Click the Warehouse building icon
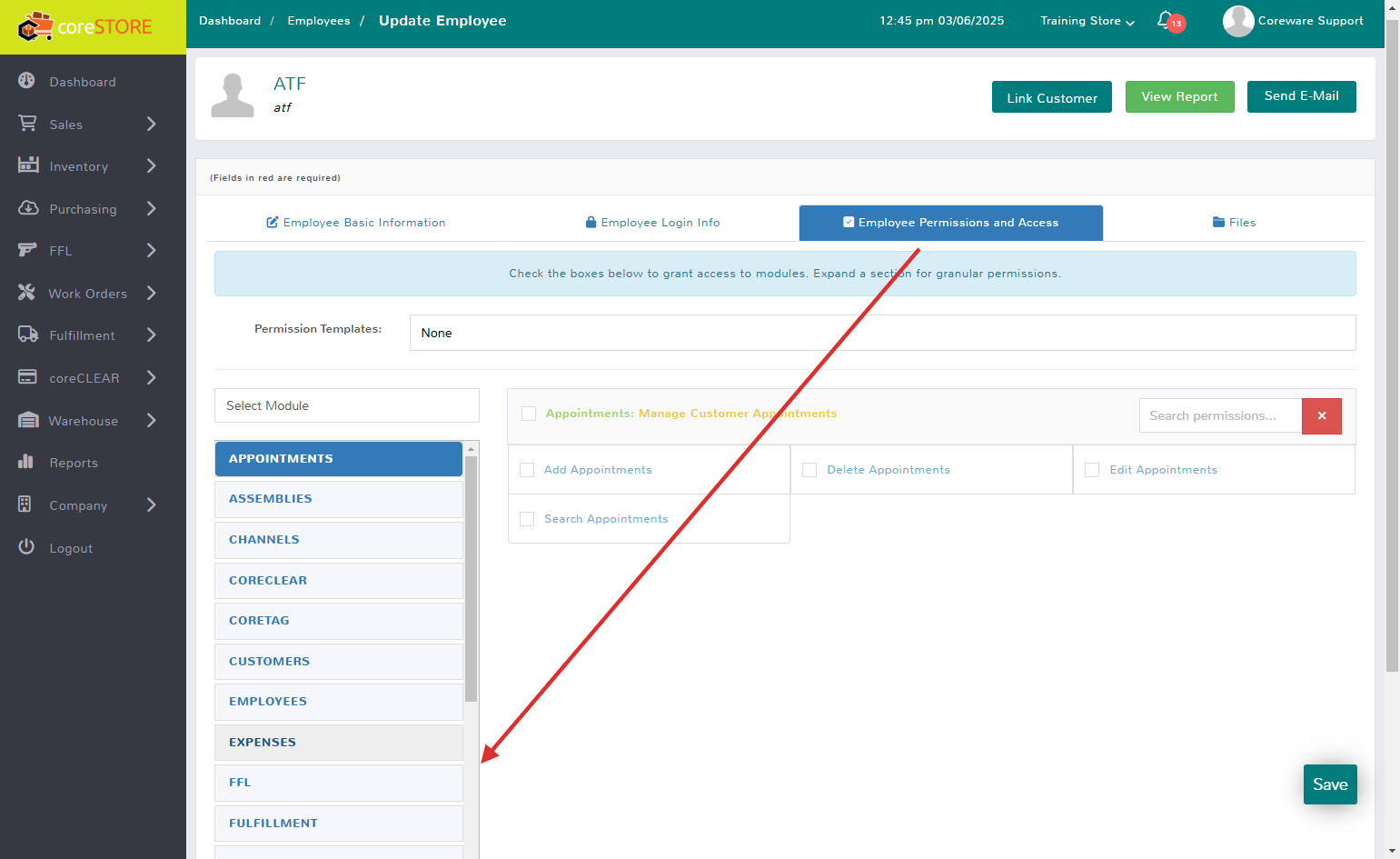 tap(27, 419)
